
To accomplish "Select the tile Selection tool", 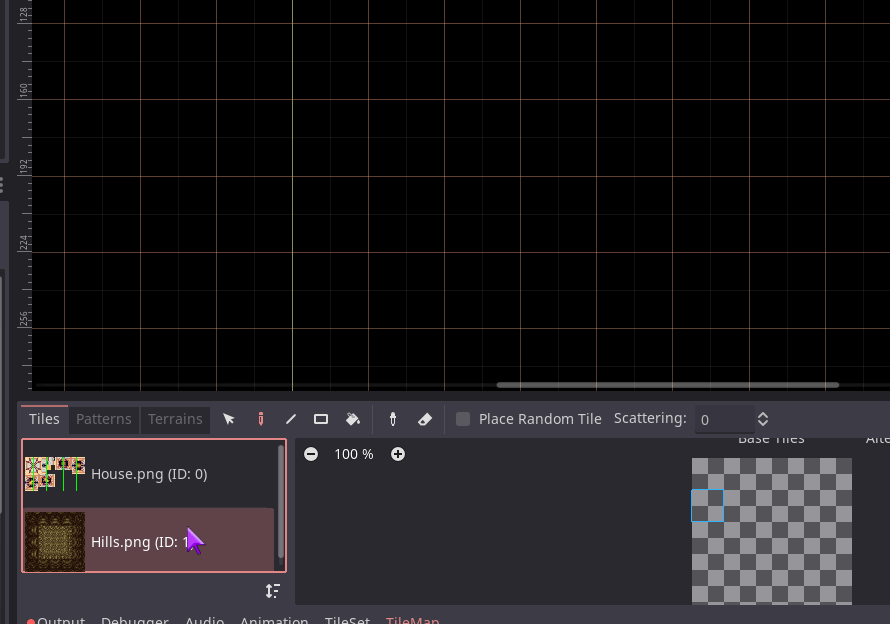I will click(229, 419).
